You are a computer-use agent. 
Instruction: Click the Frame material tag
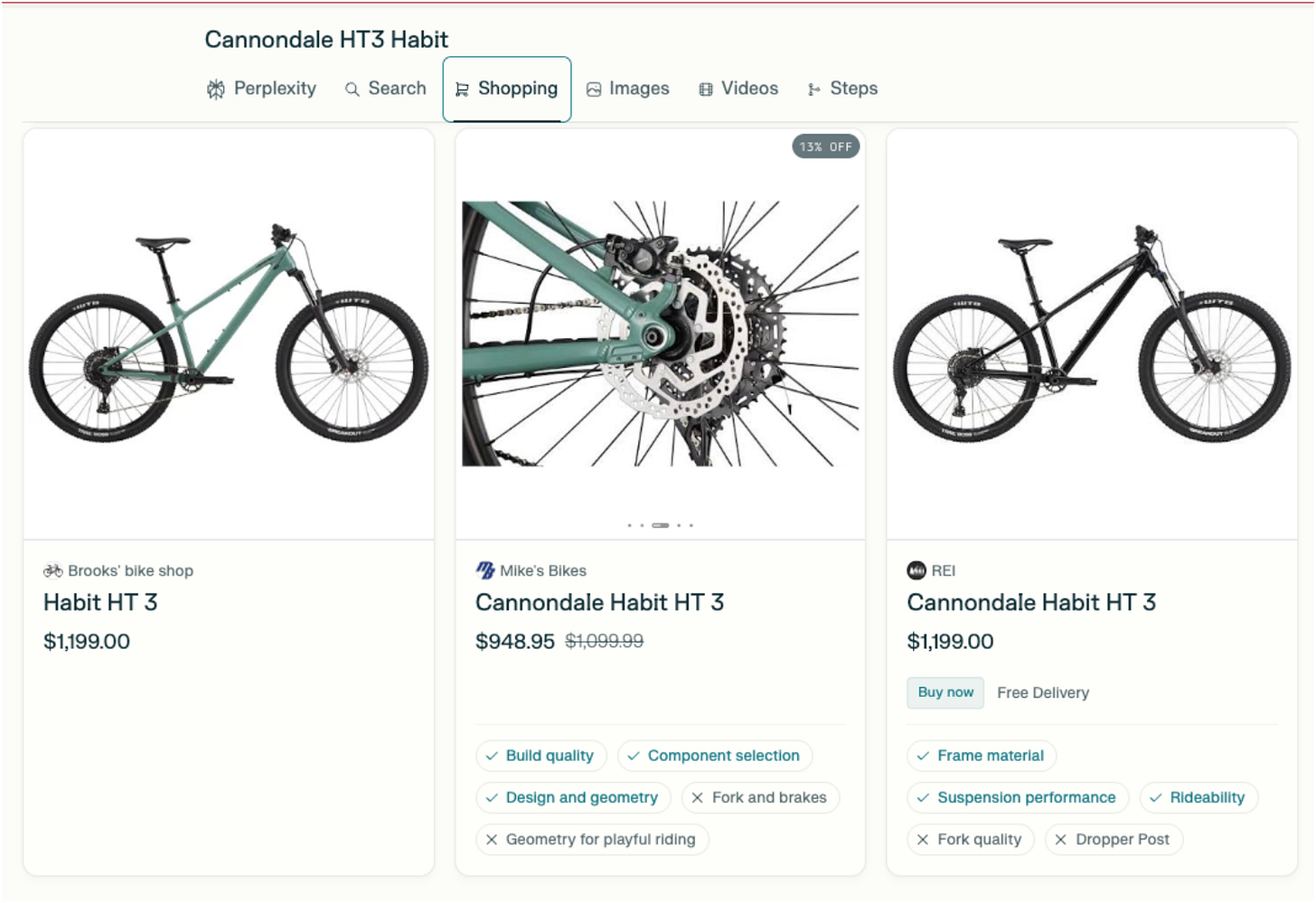pyautogui.click(x=982, y=756)
